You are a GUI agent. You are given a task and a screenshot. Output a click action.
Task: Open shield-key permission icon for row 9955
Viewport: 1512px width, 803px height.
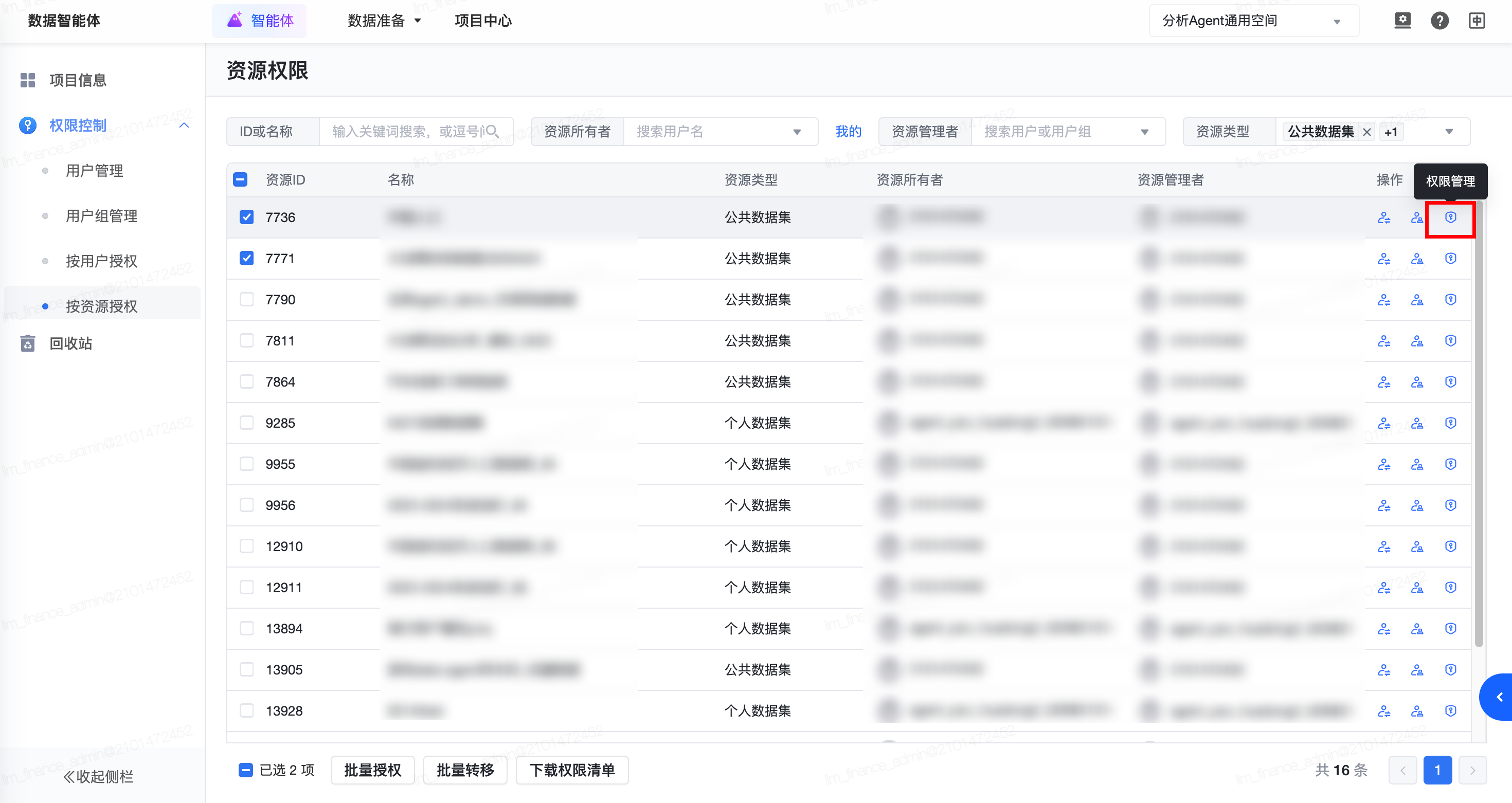coord(1450,464)
